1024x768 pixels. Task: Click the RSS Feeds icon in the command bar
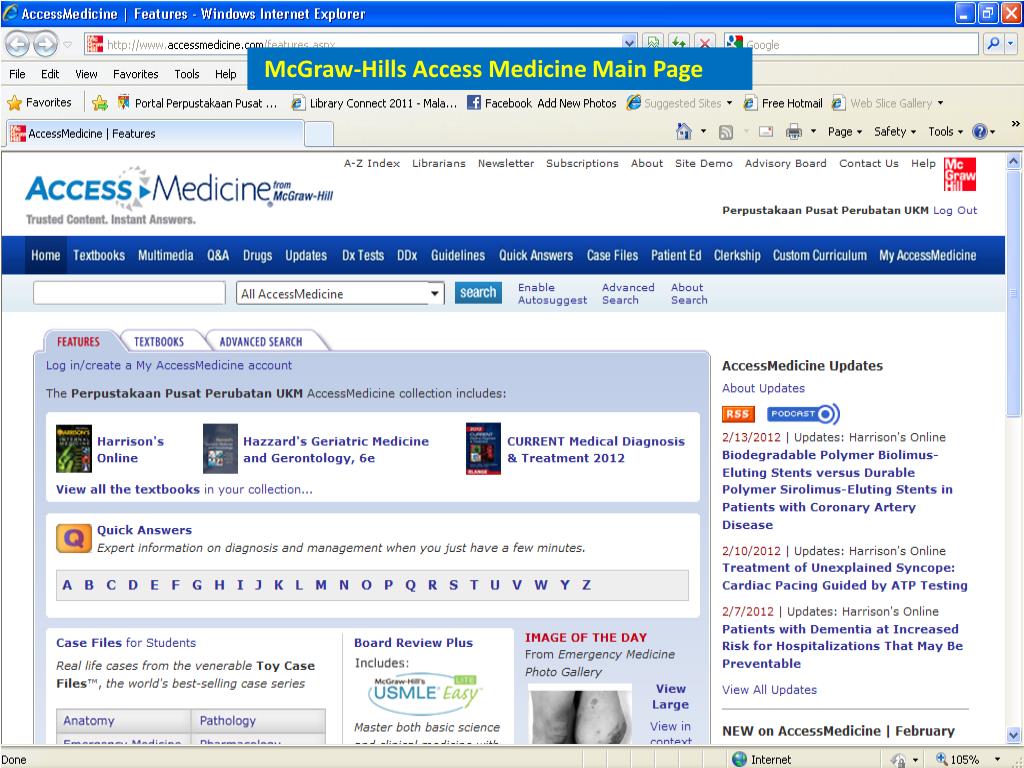click(726, 133)
